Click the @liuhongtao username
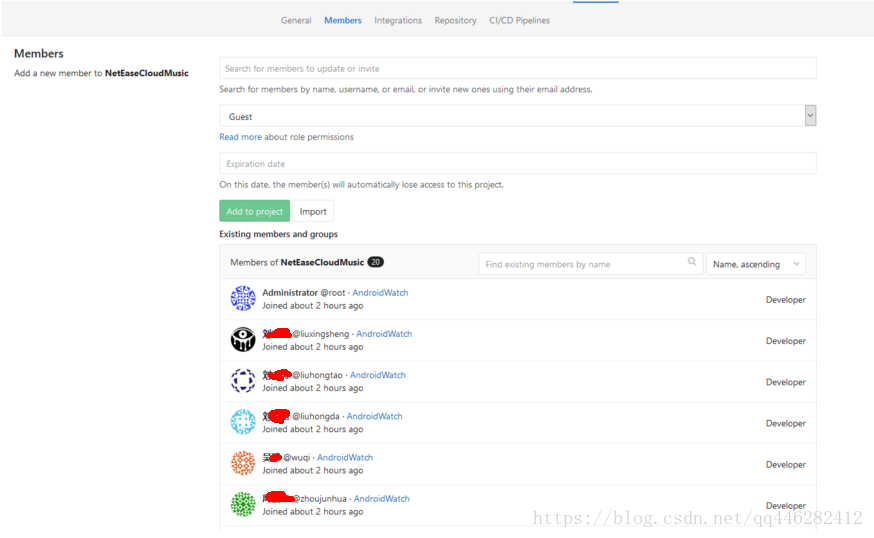The height and width of the screenshot is (538, 874). [317, 375]
